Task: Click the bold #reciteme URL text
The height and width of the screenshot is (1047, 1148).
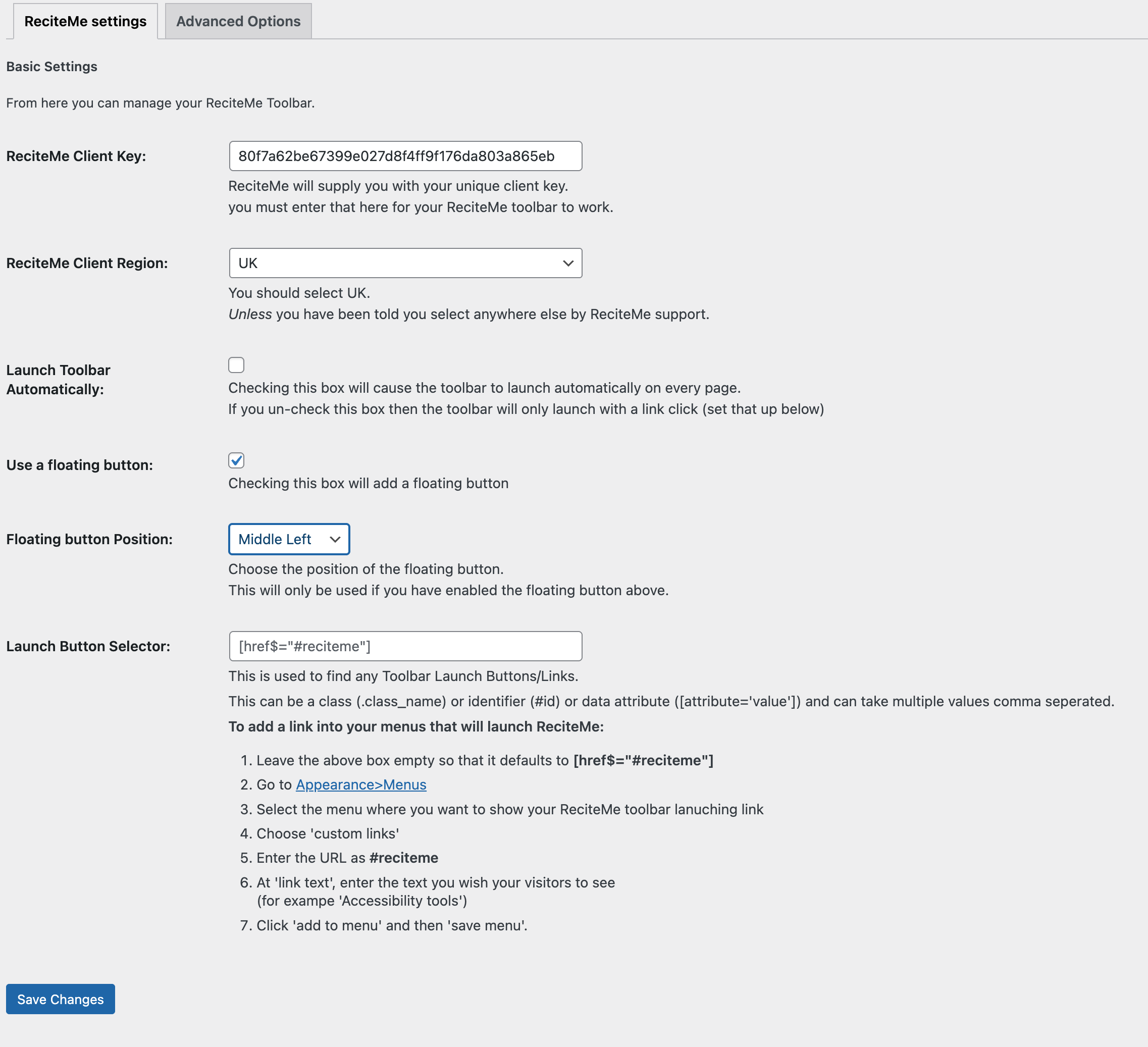Action: point(404,858)
